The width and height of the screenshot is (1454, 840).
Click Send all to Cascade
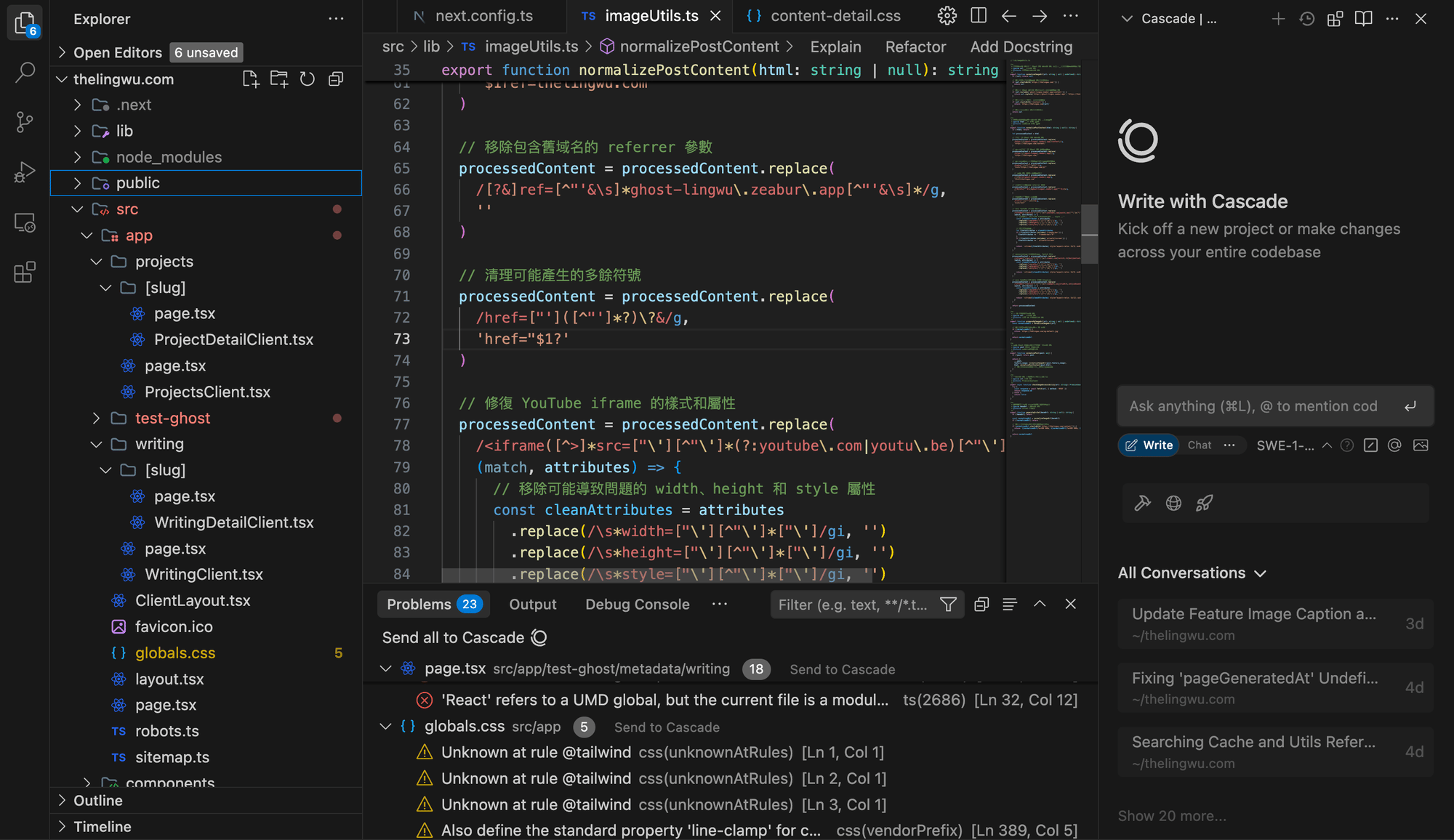point(464,638)
